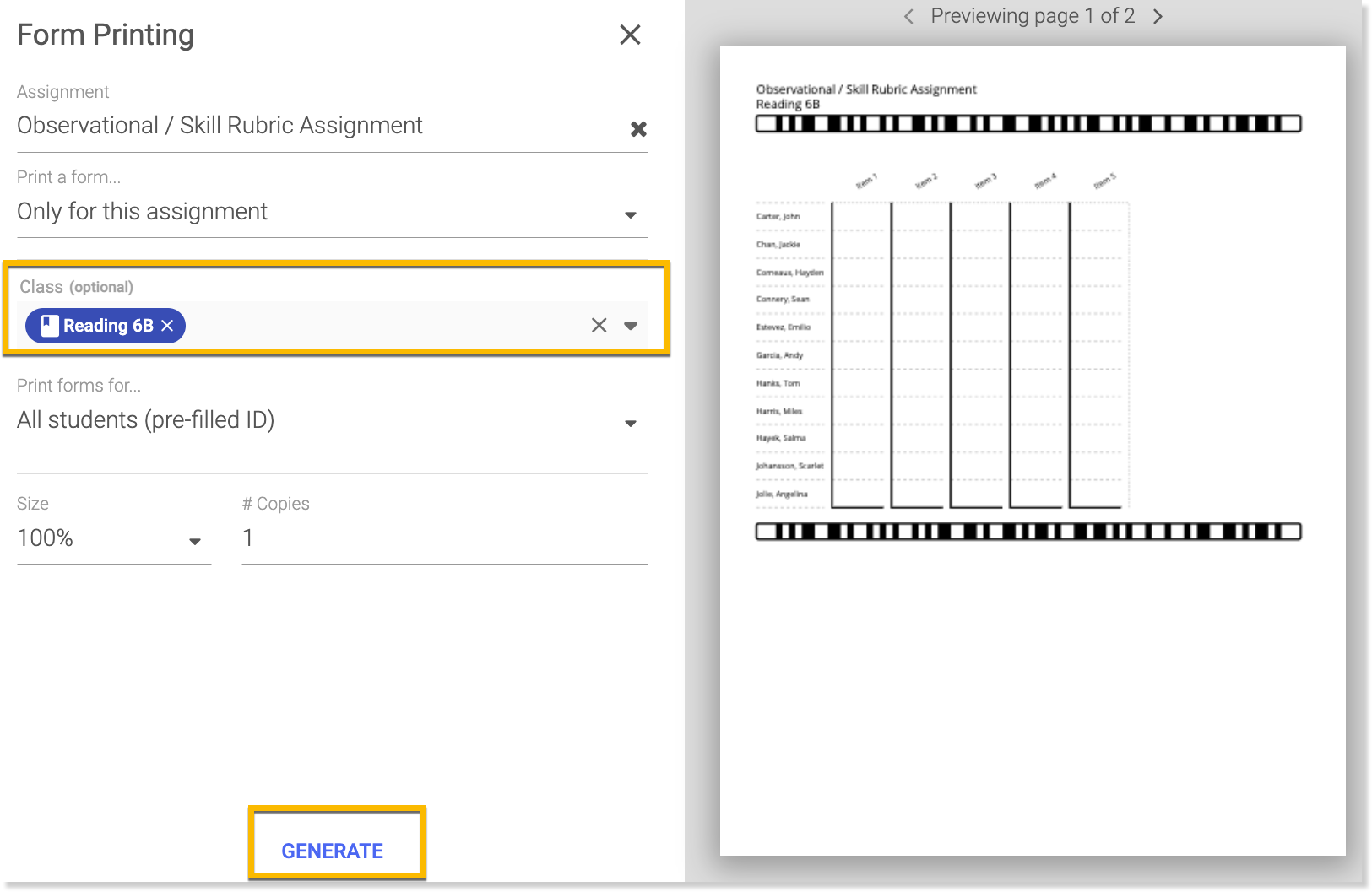This screenshot has height=892, width=1372.
Task: Remove the Reading 6B class chip
Action: pos(167,326)
